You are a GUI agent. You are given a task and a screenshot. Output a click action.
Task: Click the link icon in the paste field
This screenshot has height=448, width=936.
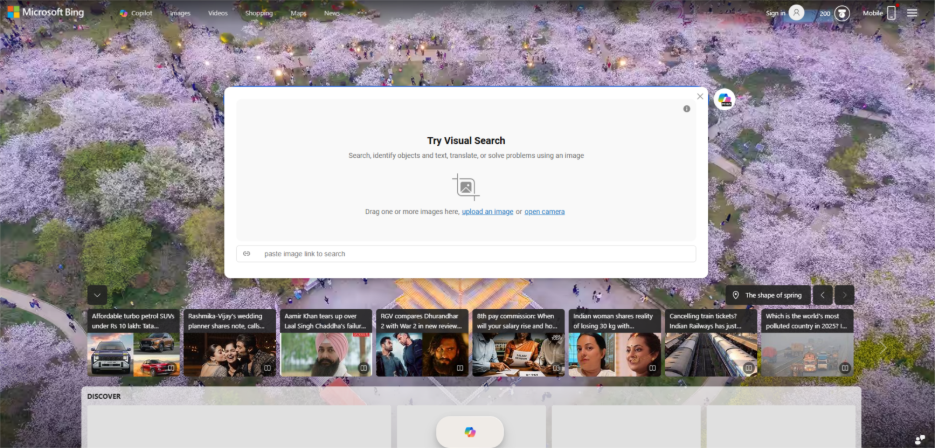click(x=247, y=254)
